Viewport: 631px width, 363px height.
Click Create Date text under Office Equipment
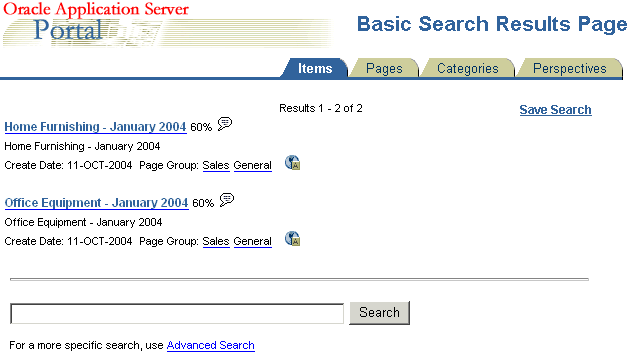68,241
